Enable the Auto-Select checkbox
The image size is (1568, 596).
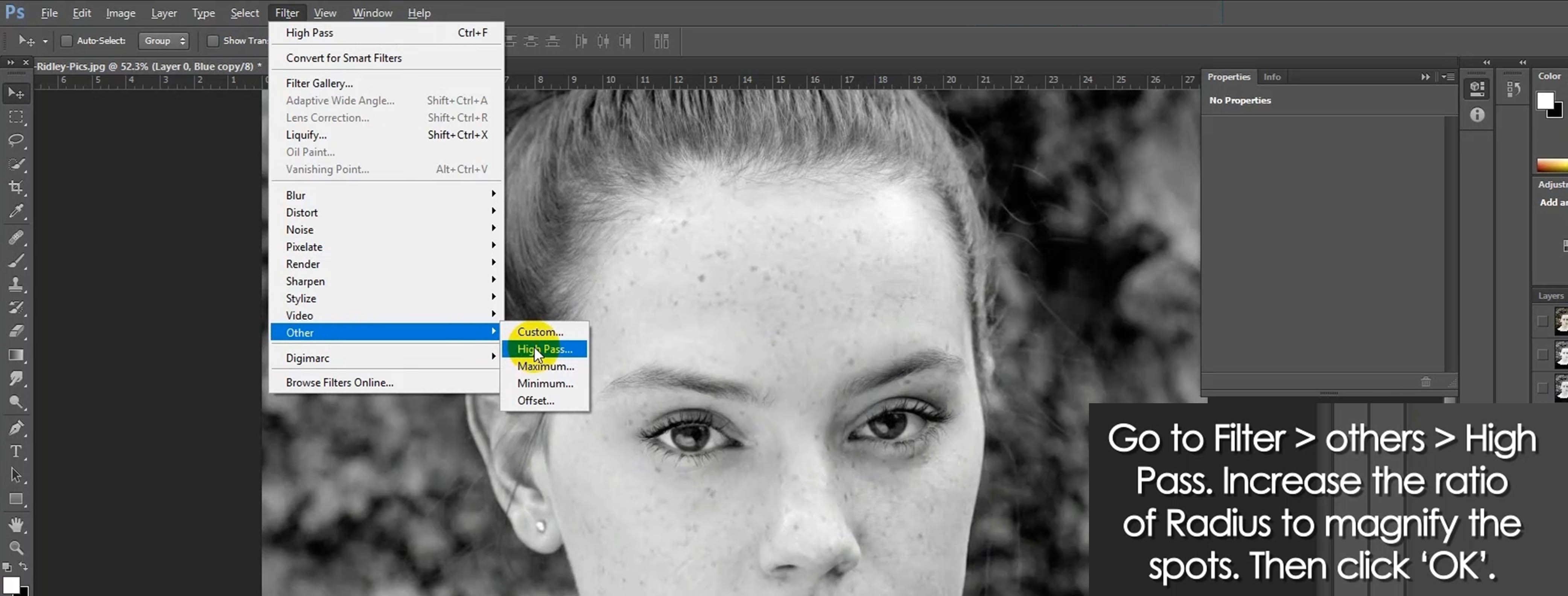click(66, 41)
